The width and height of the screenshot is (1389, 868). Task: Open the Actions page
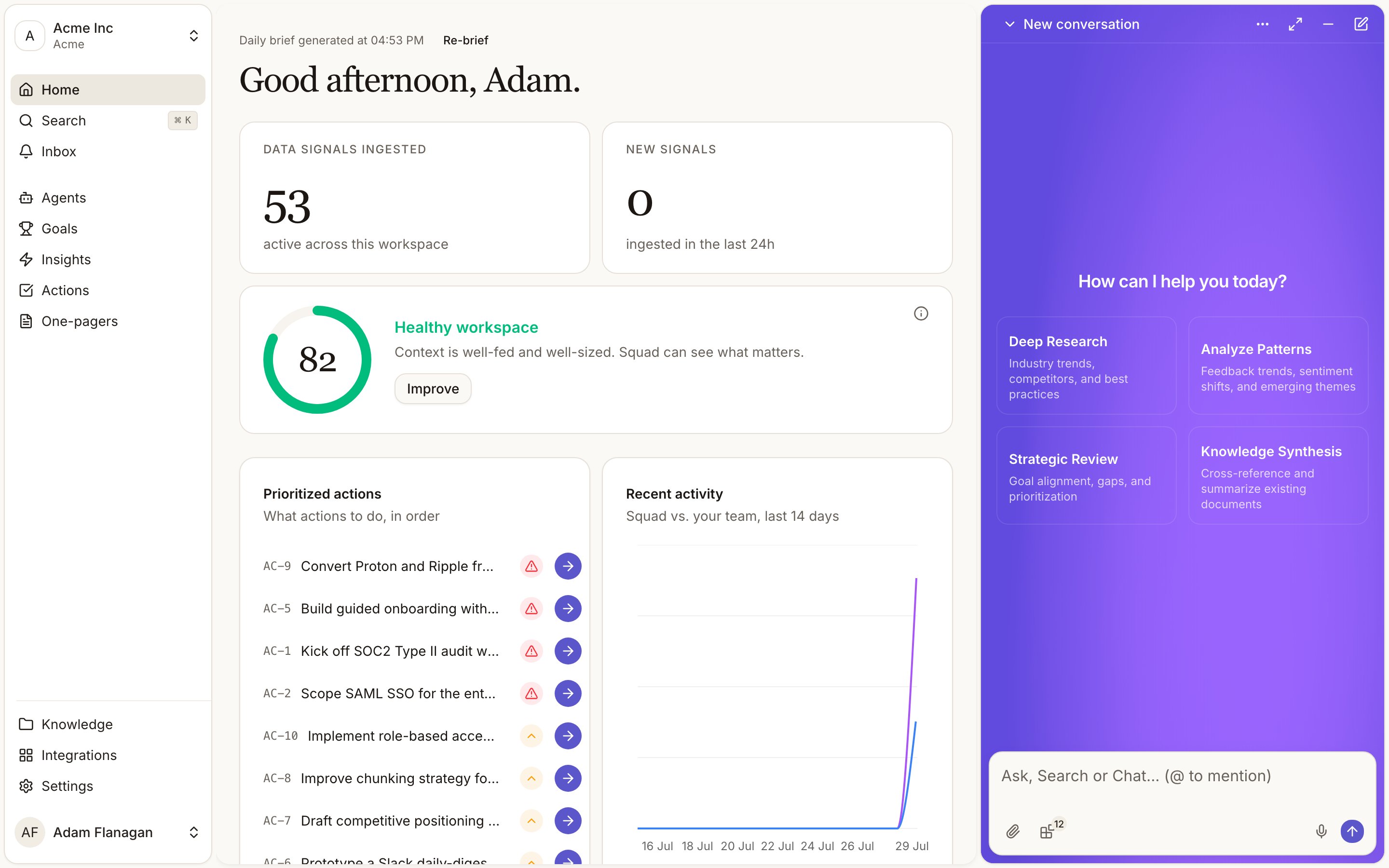point(108,290)
